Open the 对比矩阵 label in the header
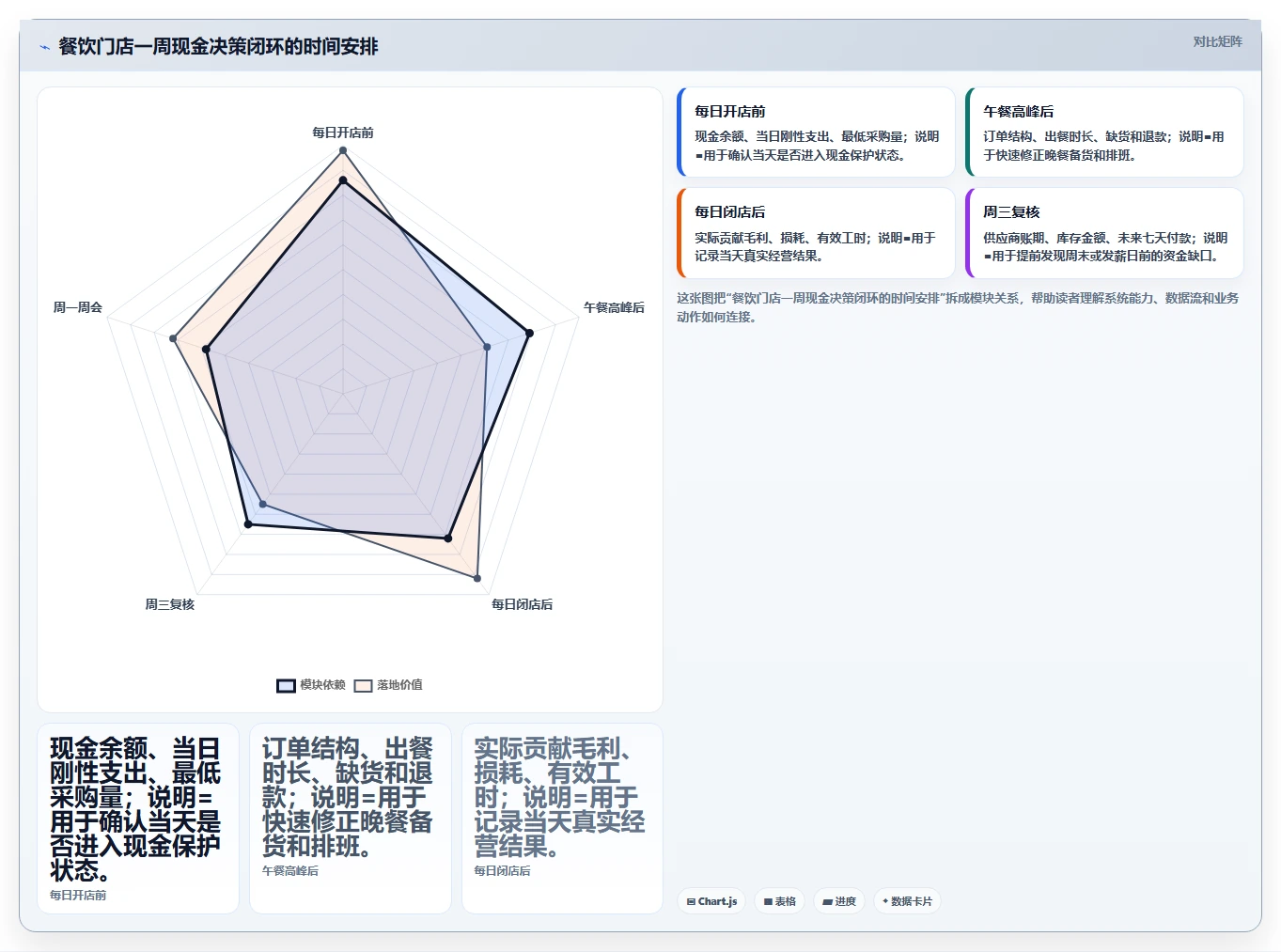The width and height of the screenshot is (1281, 952). pyautogui.click(x=1217, y=41)
